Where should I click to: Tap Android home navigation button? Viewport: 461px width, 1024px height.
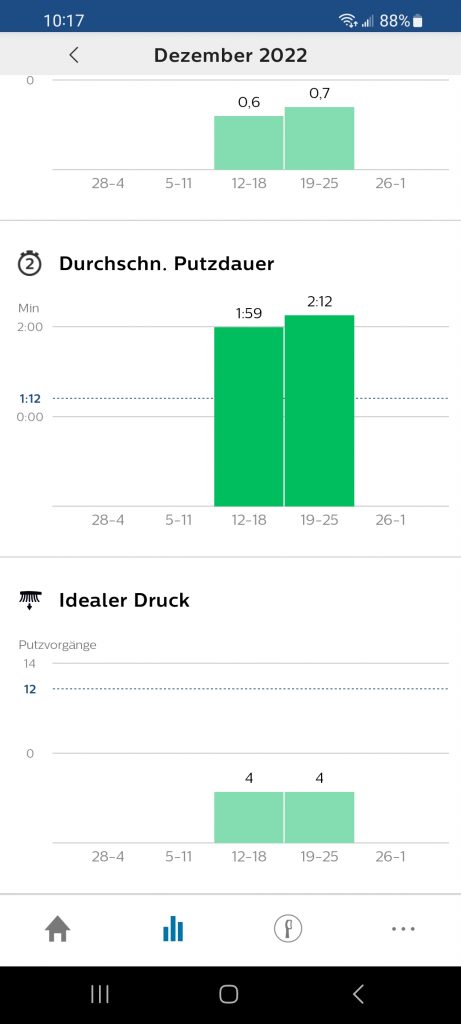coord(229,994)
